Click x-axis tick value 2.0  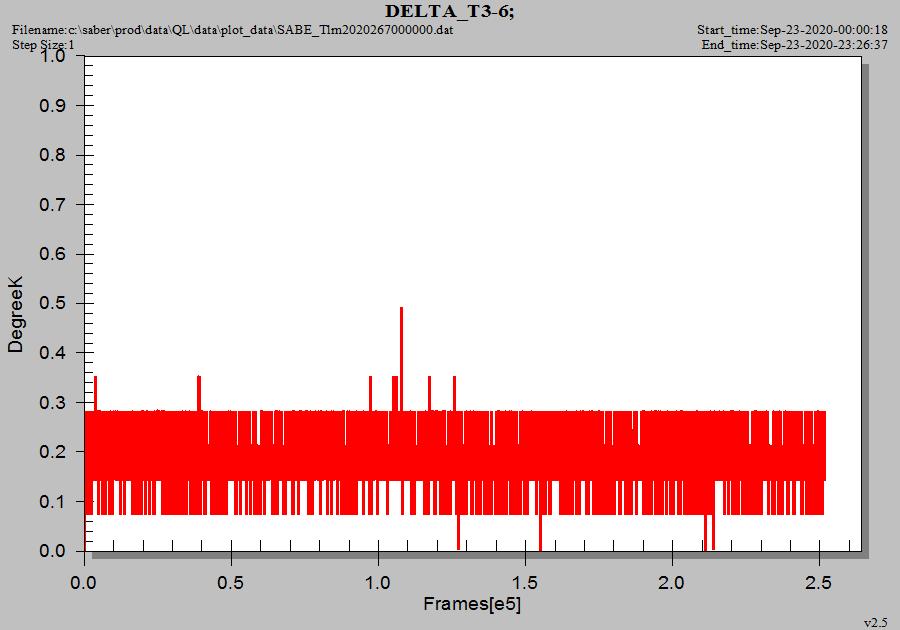[x=671, y=583]
